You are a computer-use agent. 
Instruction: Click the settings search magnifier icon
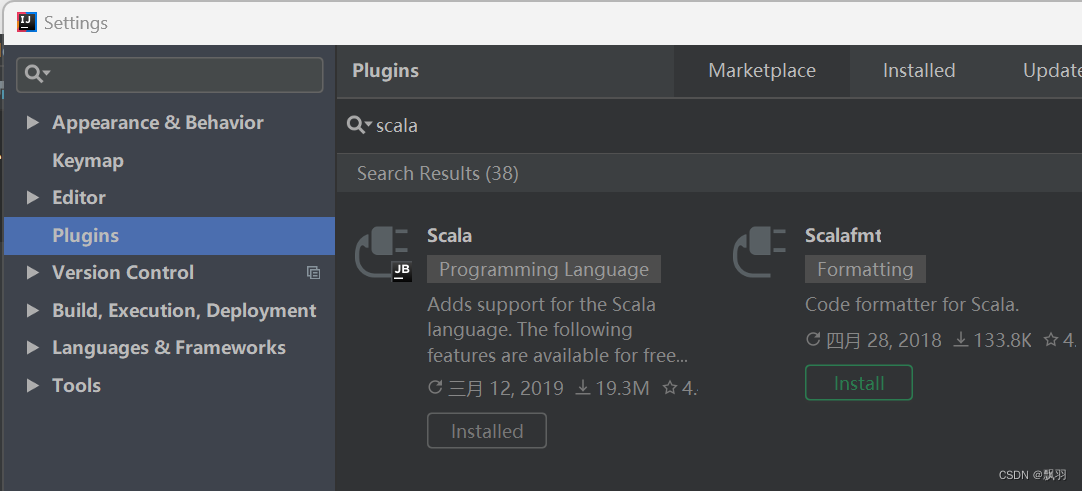tap(37, 73)
